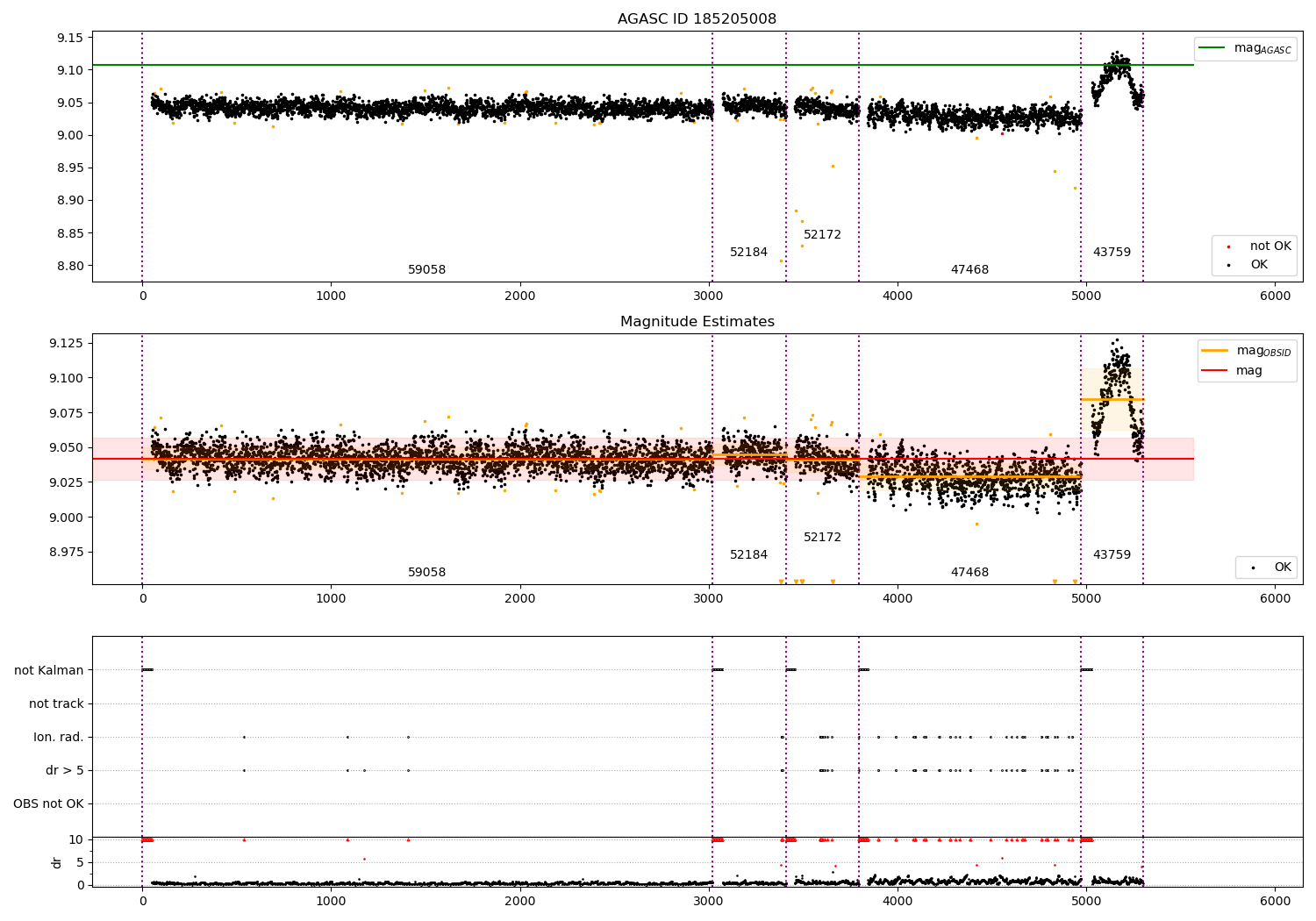Click the 5000 x-tick under the bottom plot
This screenshot has width=1316, height=921.
(x=1086, y=901)
